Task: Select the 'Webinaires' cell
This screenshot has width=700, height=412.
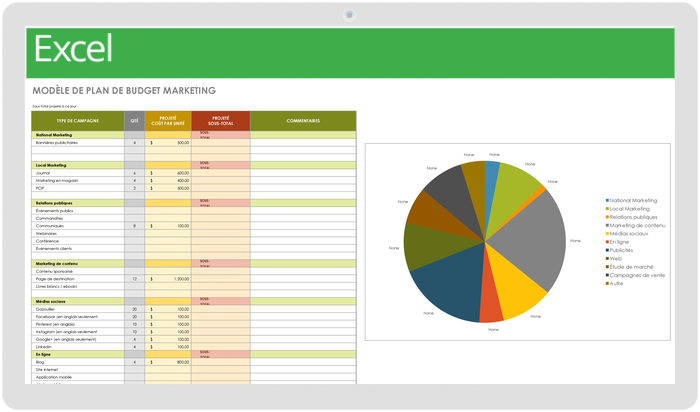Action: pyautogui.click(x=78, y=233)
